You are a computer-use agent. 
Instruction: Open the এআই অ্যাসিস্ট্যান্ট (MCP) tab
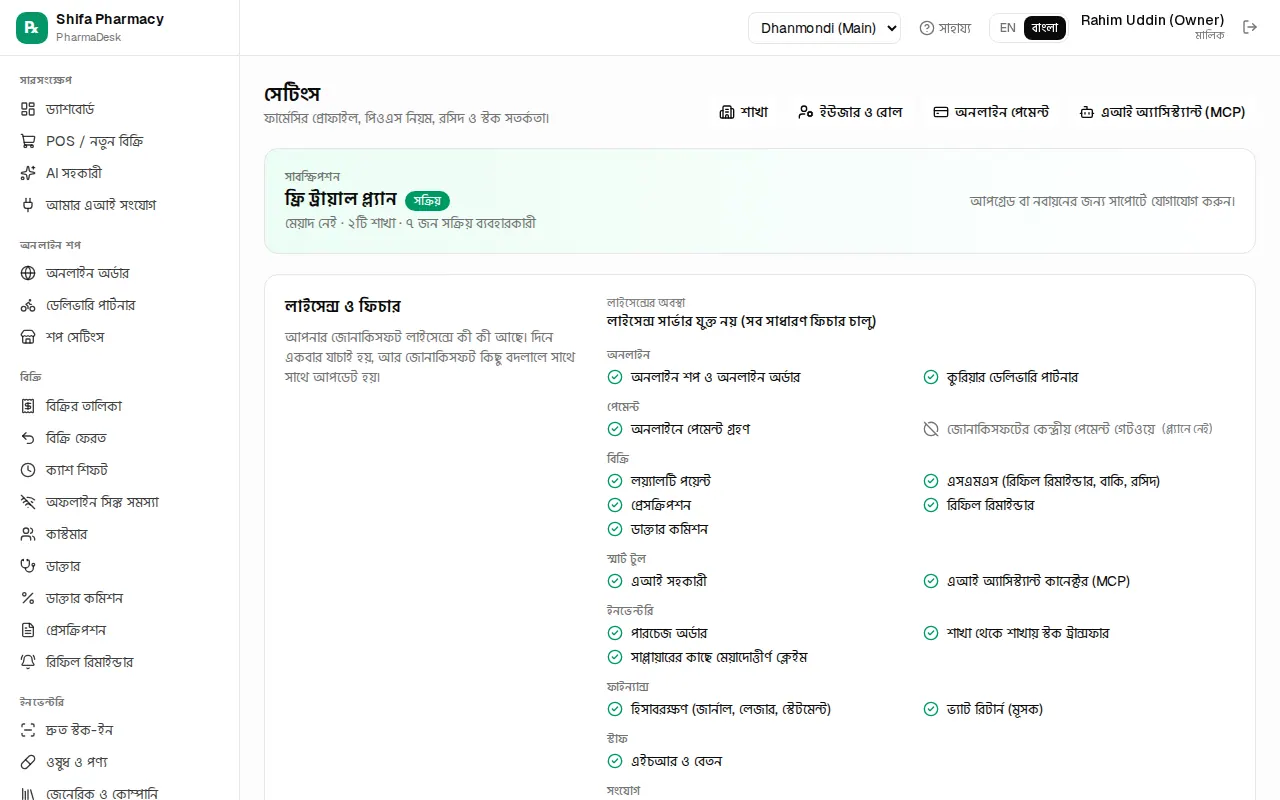[x=1162, y=112]
